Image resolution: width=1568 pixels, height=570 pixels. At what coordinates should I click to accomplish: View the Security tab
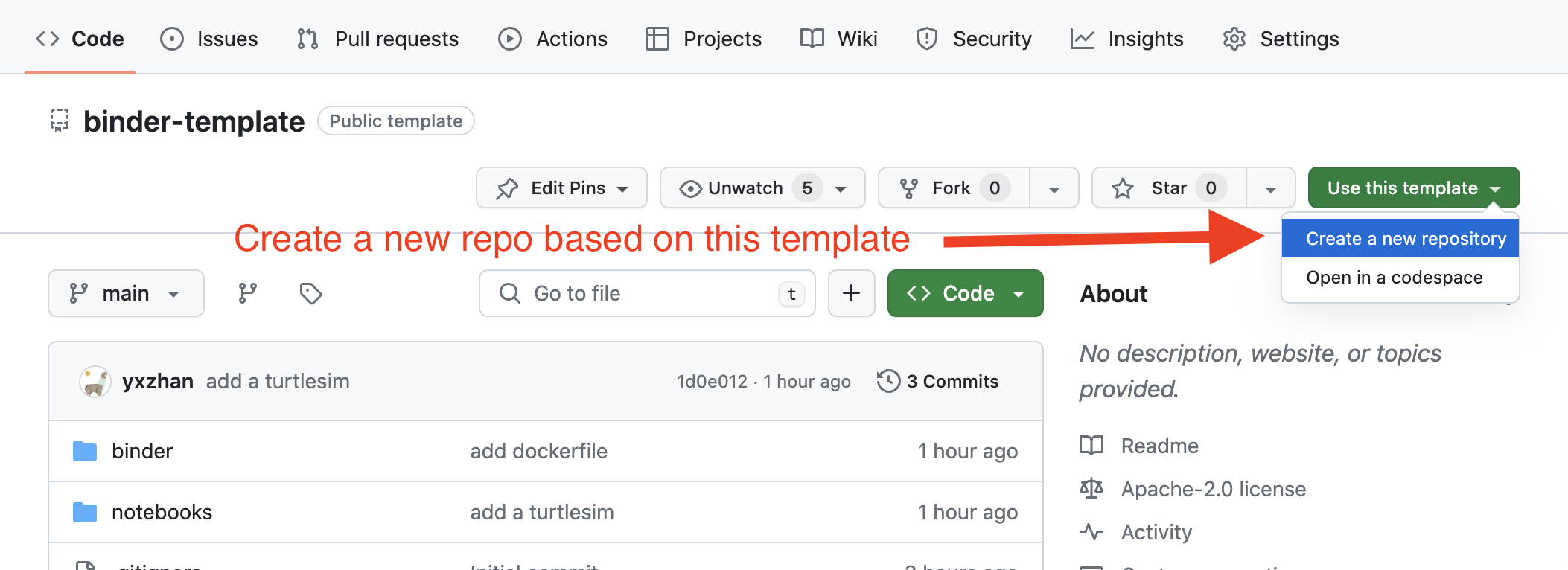tap(974, 39)
